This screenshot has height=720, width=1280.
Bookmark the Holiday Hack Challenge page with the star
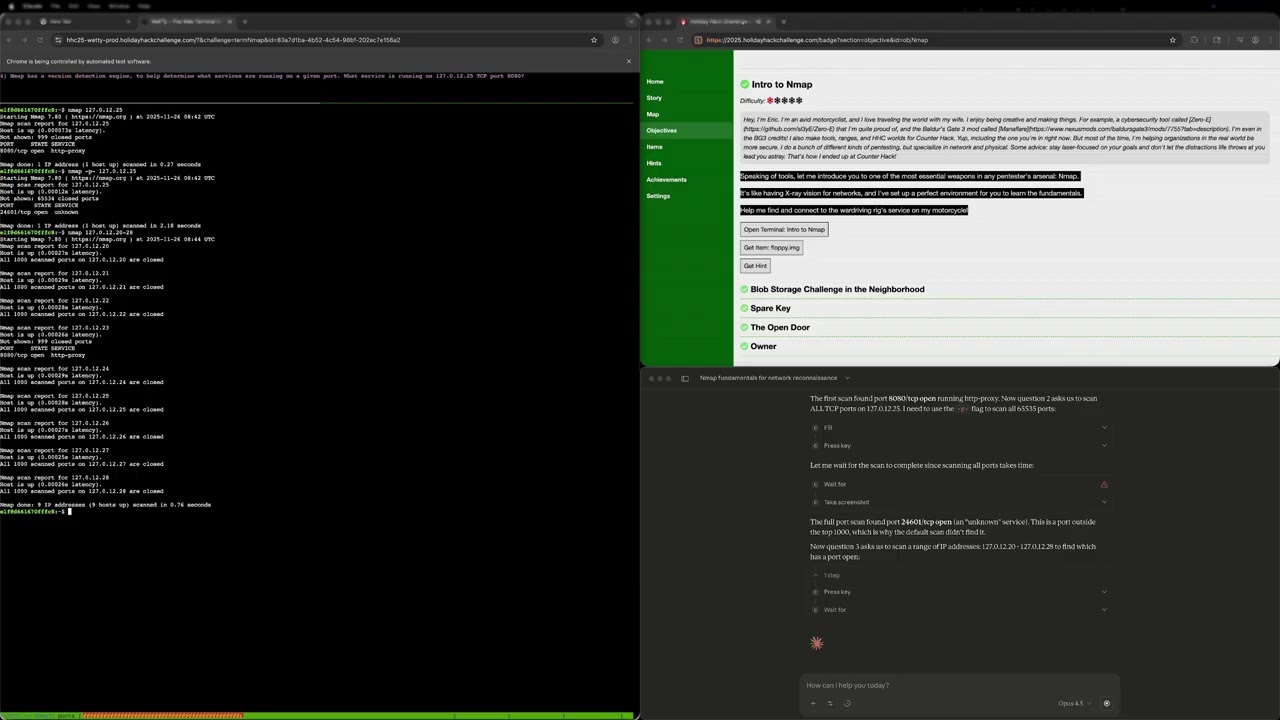1174,40
